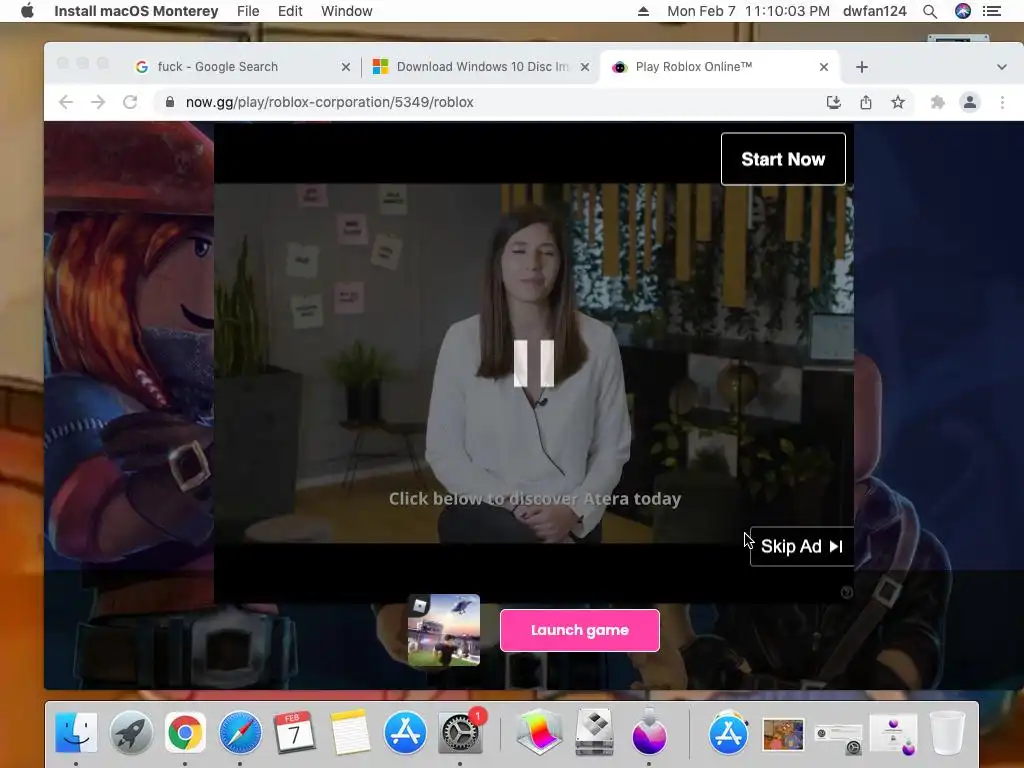Open Launchpad from the Dock
The width and height of the screenshot is (1024, 768).
click(x=131, y=733)
